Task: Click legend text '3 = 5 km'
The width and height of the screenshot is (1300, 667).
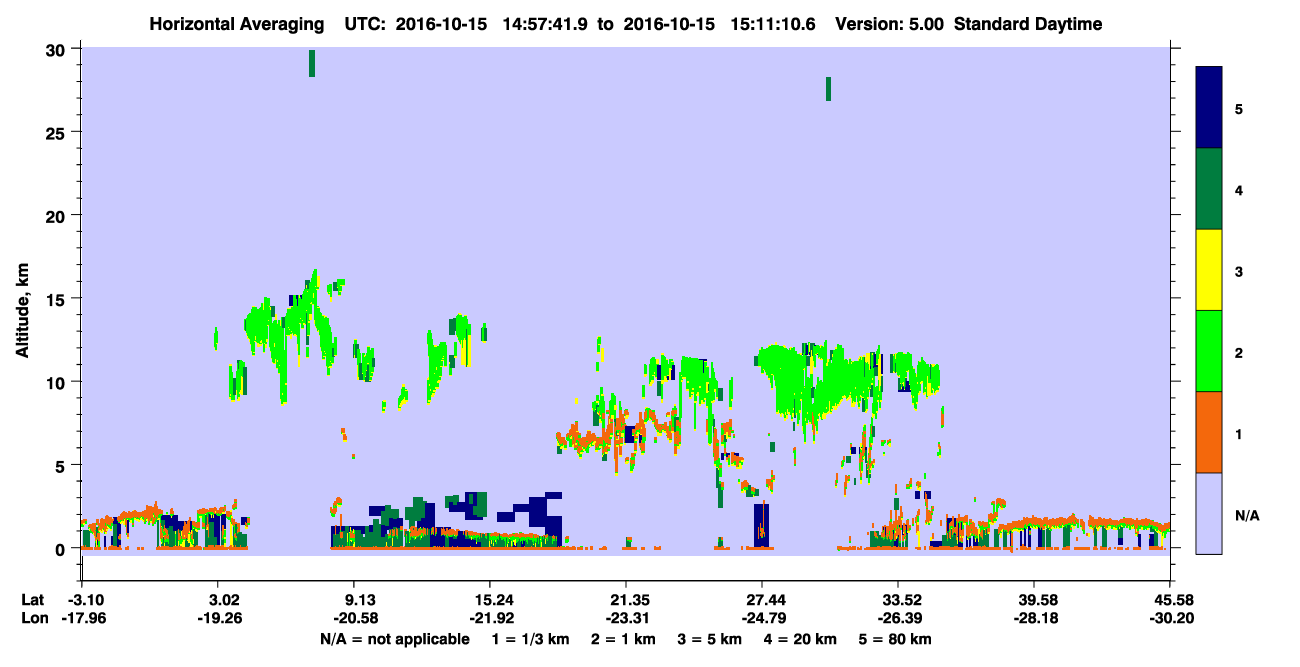Action: click(711, 639)
